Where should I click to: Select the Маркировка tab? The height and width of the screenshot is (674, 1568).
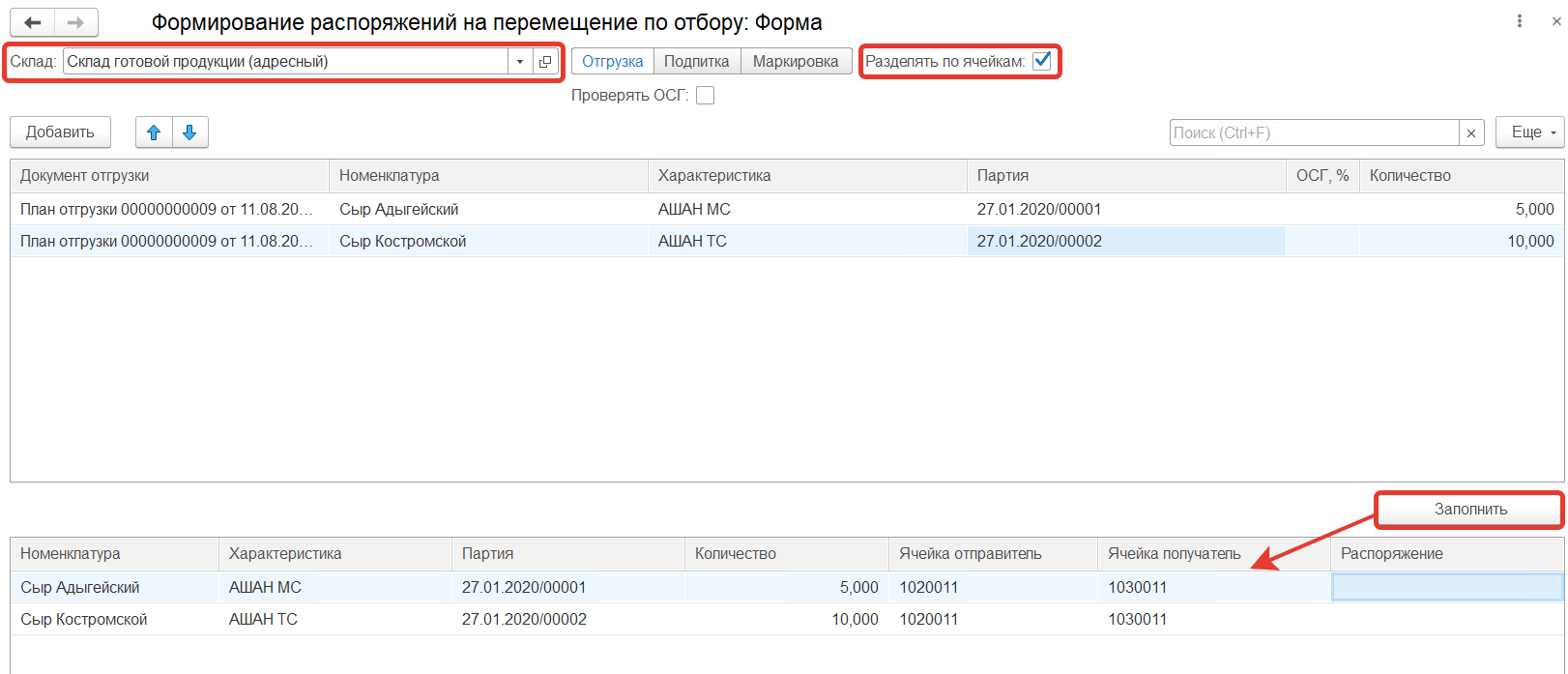(796, 61)
